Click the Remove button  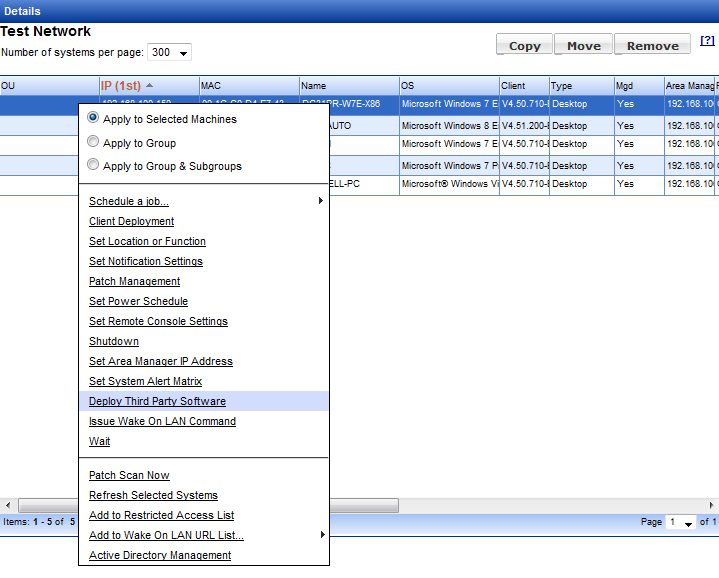[x=652, y=45]
